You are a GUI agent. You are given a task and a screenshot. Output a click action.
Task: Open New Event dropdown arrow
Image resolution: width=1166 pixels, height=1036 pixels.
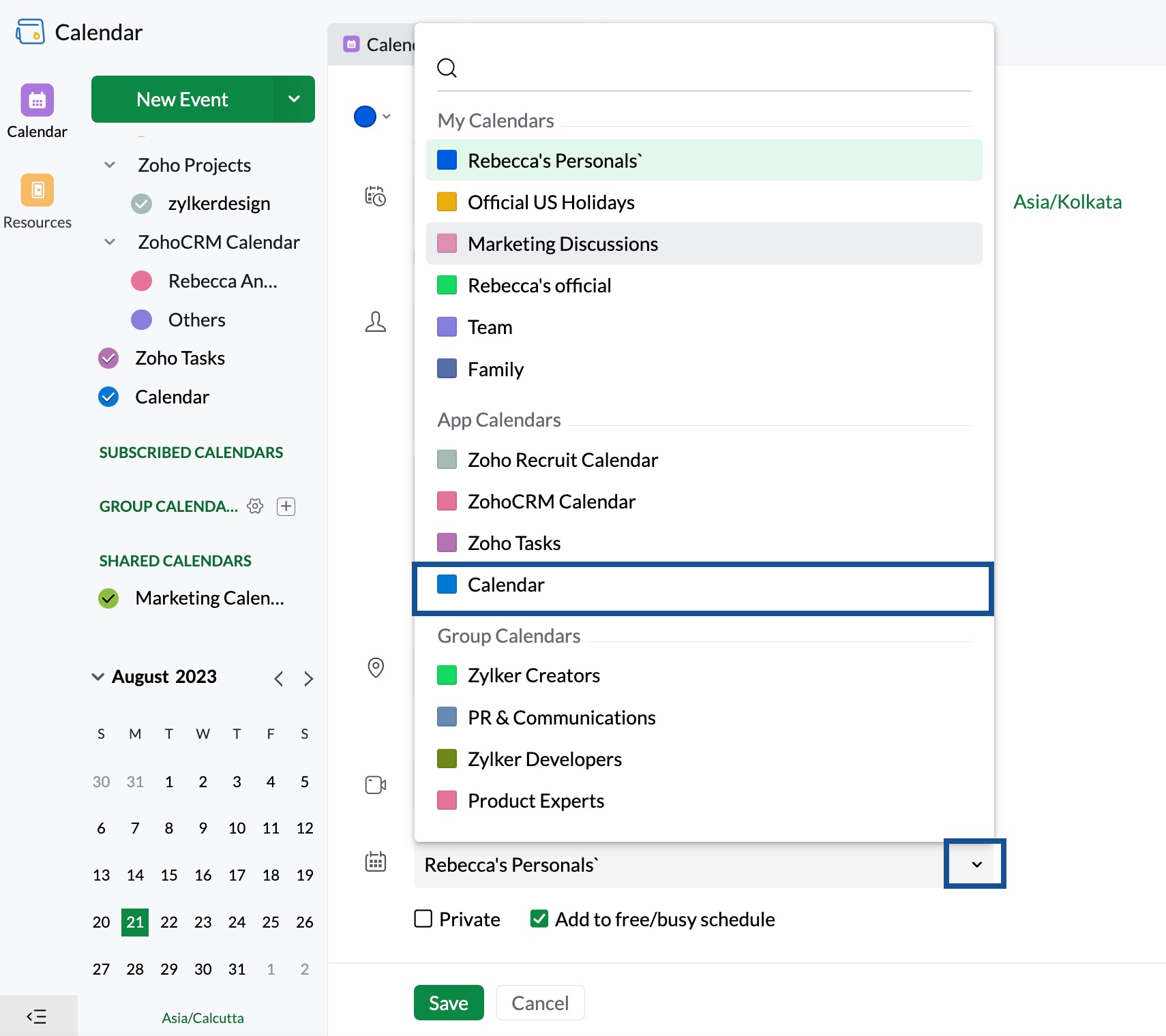click(295, 99)
